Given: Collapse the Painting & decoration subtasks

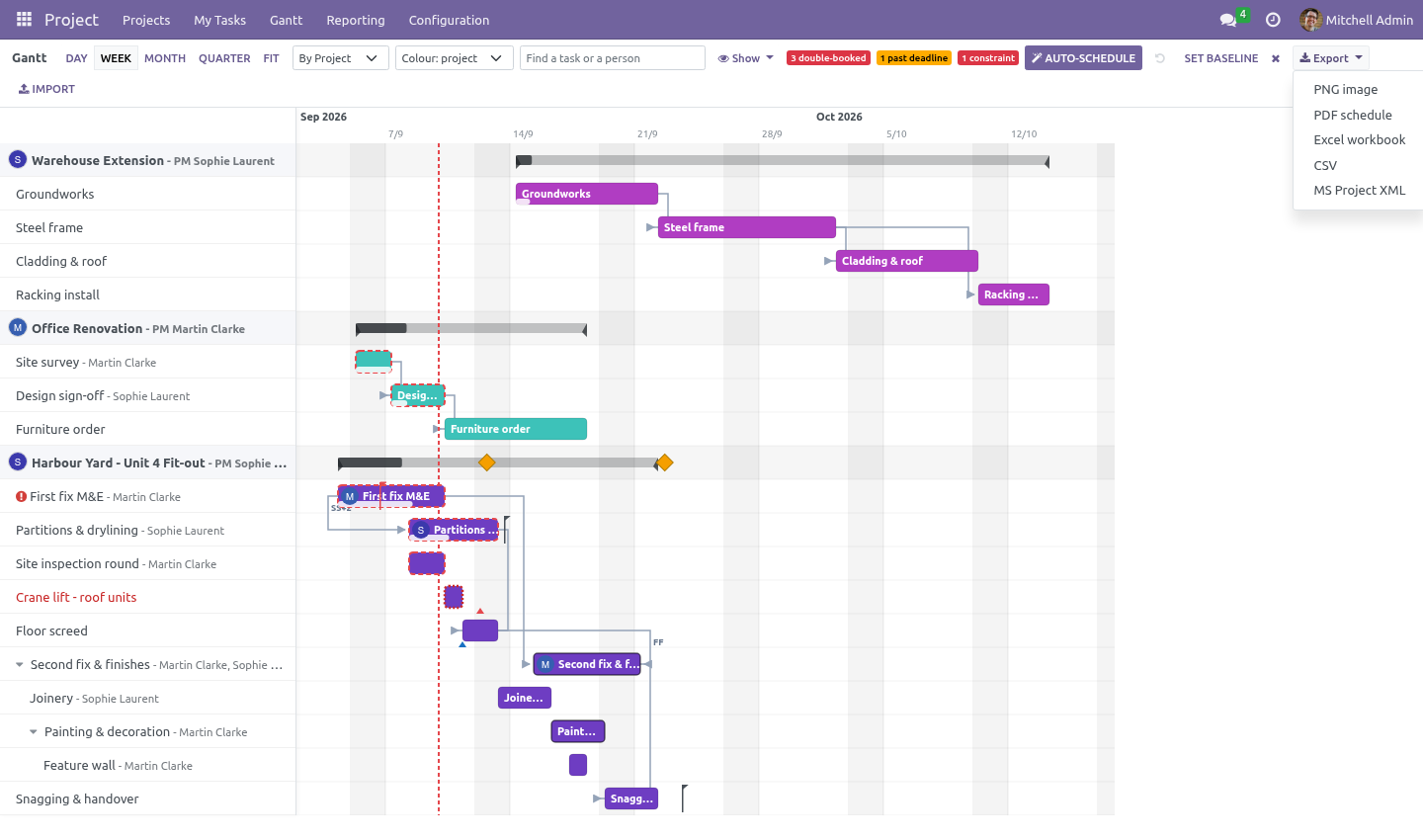Looking at the screenshot, I should (x=34, y=731).
